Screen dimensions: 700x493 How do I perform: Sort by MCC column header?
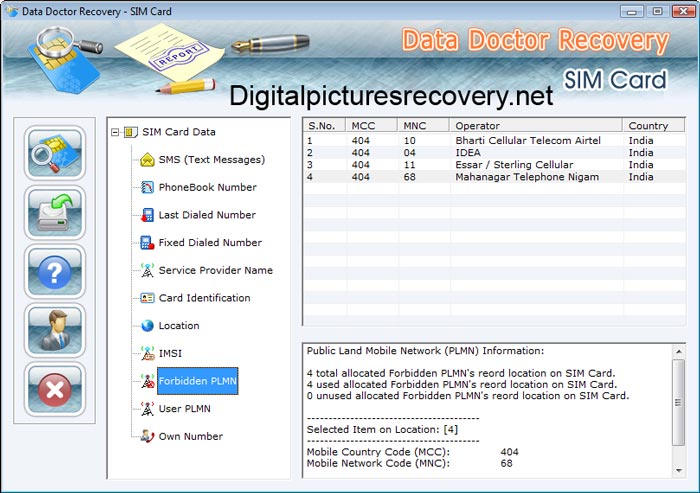pyautogui.click(x=371, y=125)
